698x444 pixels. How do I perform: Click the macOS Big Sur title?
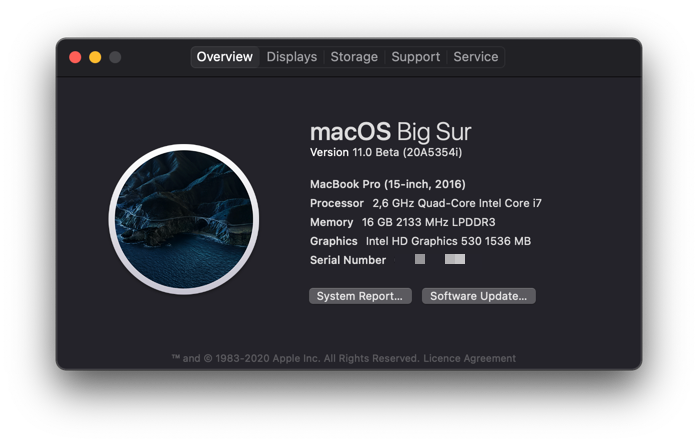390,132
